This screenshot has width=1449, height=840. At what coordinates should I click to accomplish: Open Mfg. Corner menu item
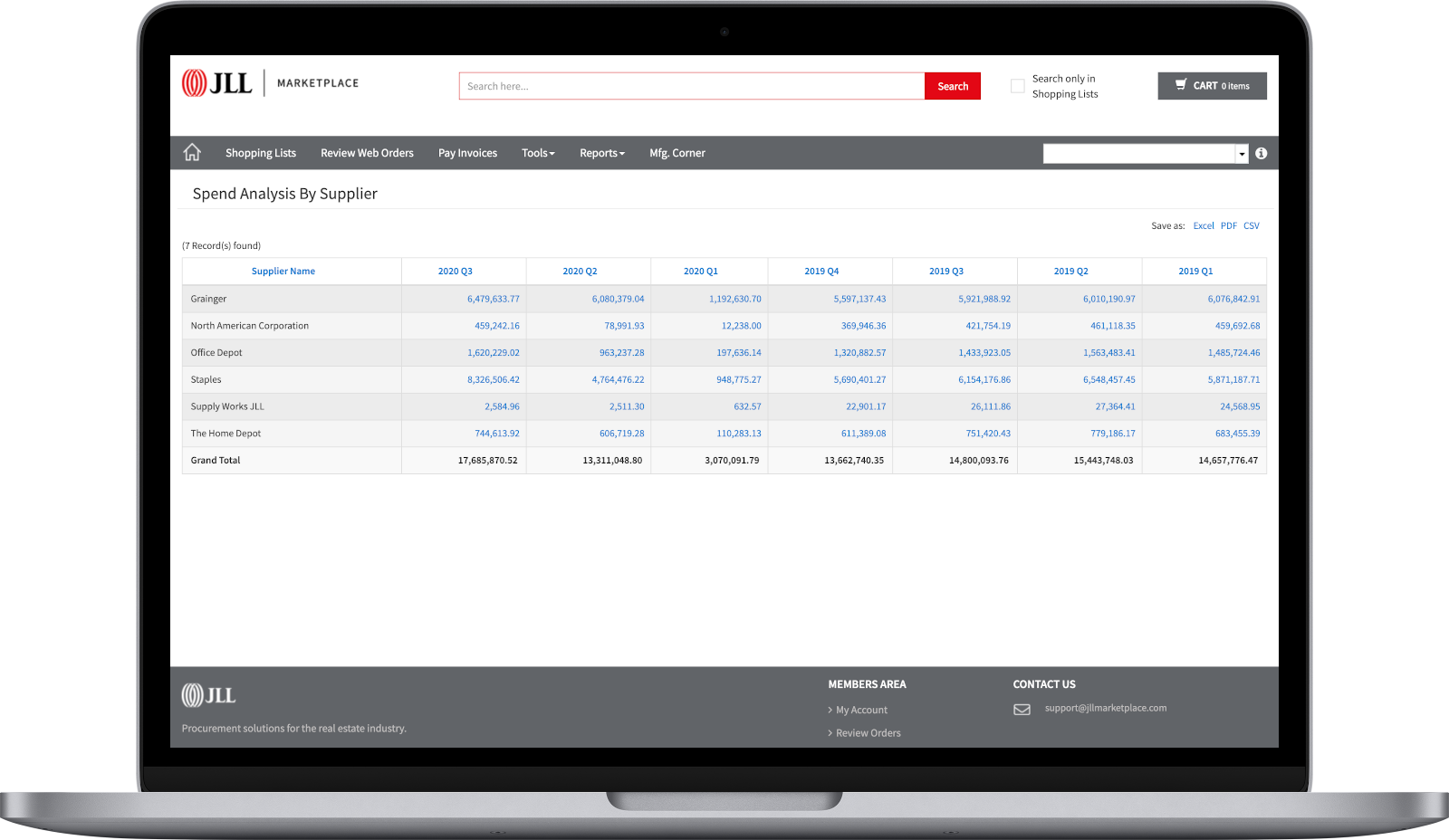tap(677, 153)
